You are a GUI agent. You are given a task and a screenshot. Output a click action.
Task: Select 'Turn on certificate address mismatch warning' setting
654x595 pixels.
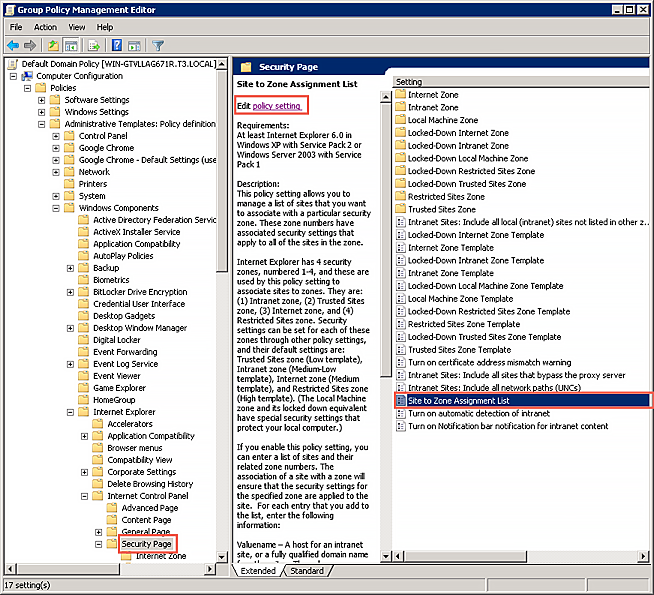pos(489,362)
